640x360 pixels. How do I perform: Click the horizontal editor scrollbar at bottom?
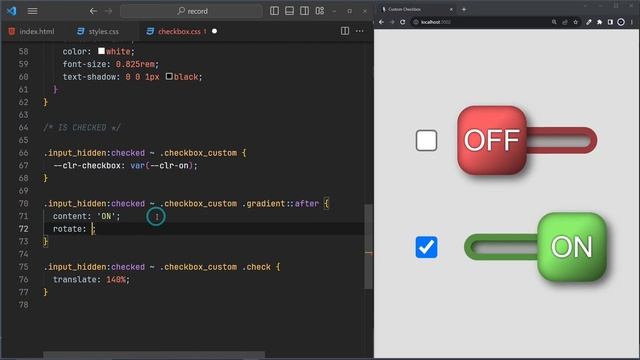point(154,355)
